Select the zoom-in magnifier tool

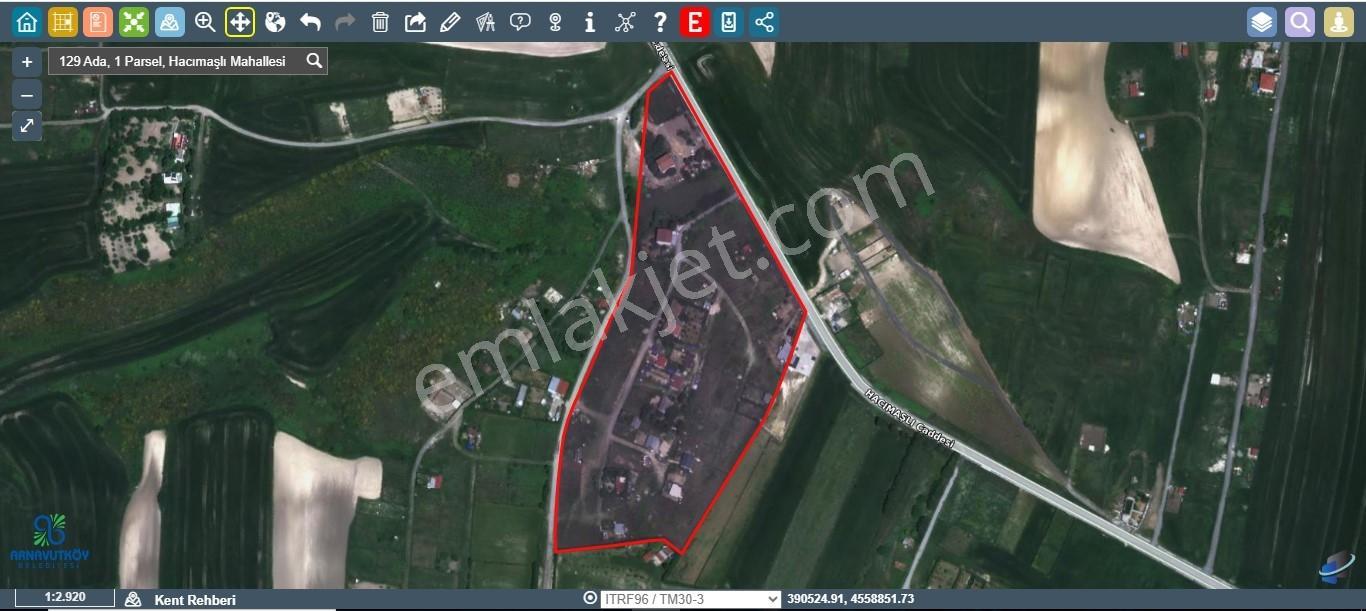(205, 22)
